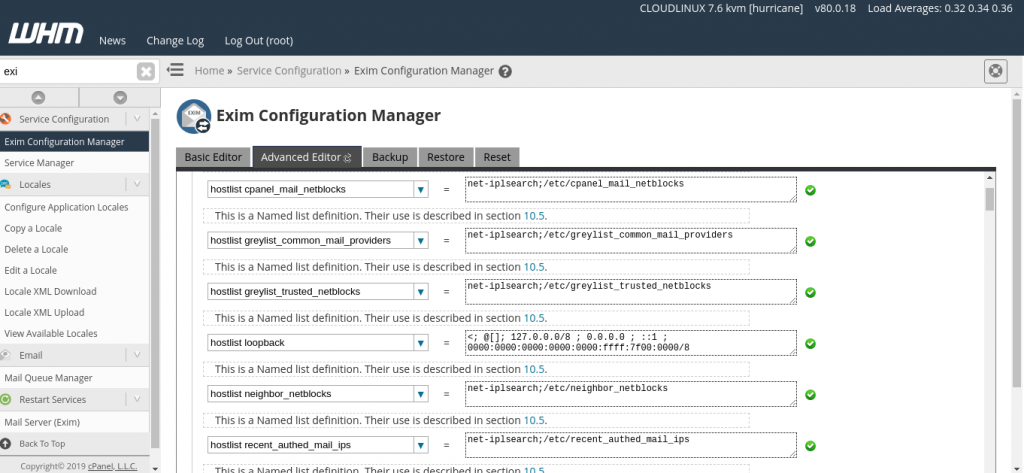Viewport: 1024px width, 473px height.
Task: Open section 10.5 link under cpanel_mail_netblocks
Action: 535,216
